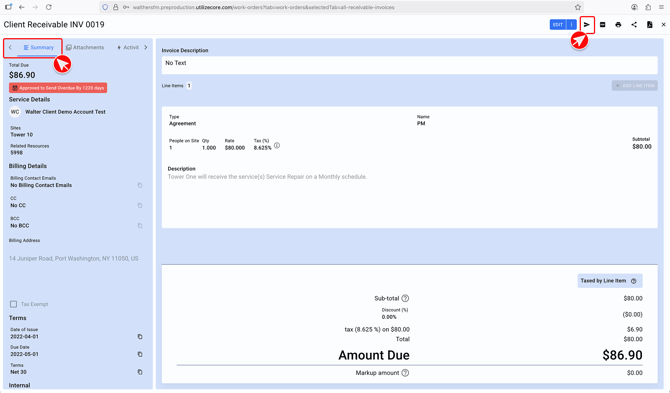Copy the Net 30 terms value
Image resolution: width=670 pixels, height=393 pixels.
tap(140, 372)
